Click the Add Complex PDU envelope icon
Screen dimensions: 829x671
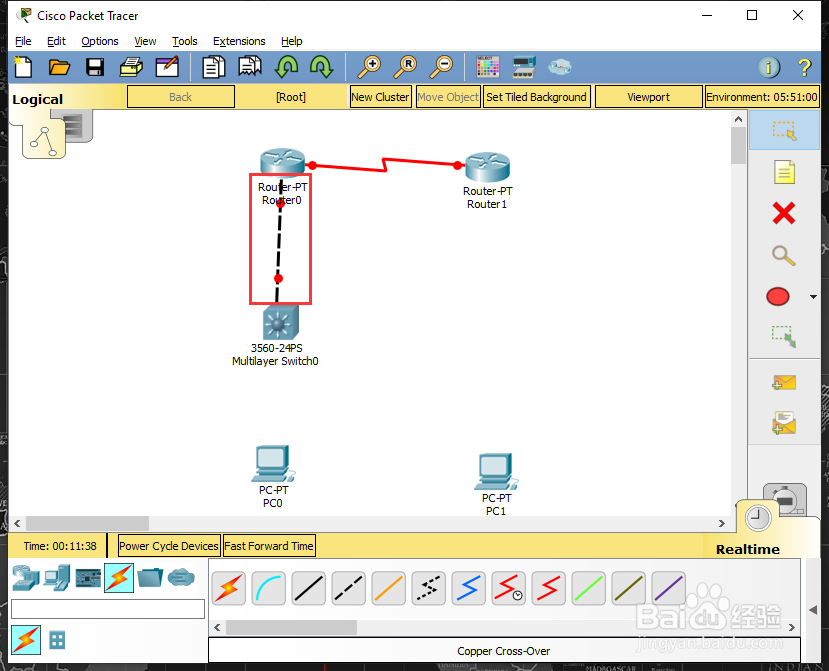pyautogui.click(x=784, y=424)
